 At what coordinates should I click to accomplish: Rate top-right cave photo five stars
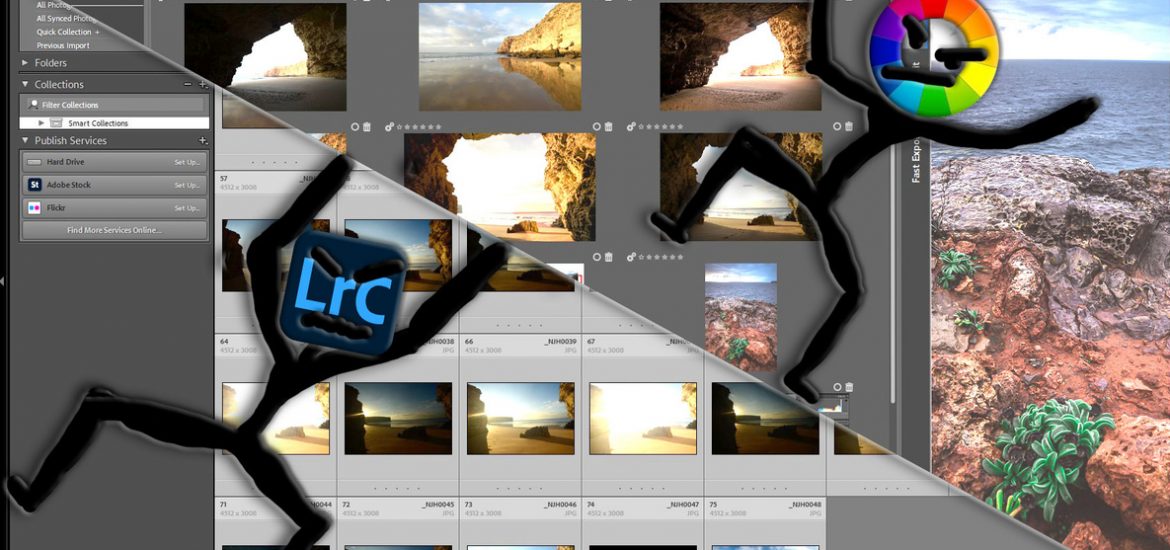[x=680, y=127]
